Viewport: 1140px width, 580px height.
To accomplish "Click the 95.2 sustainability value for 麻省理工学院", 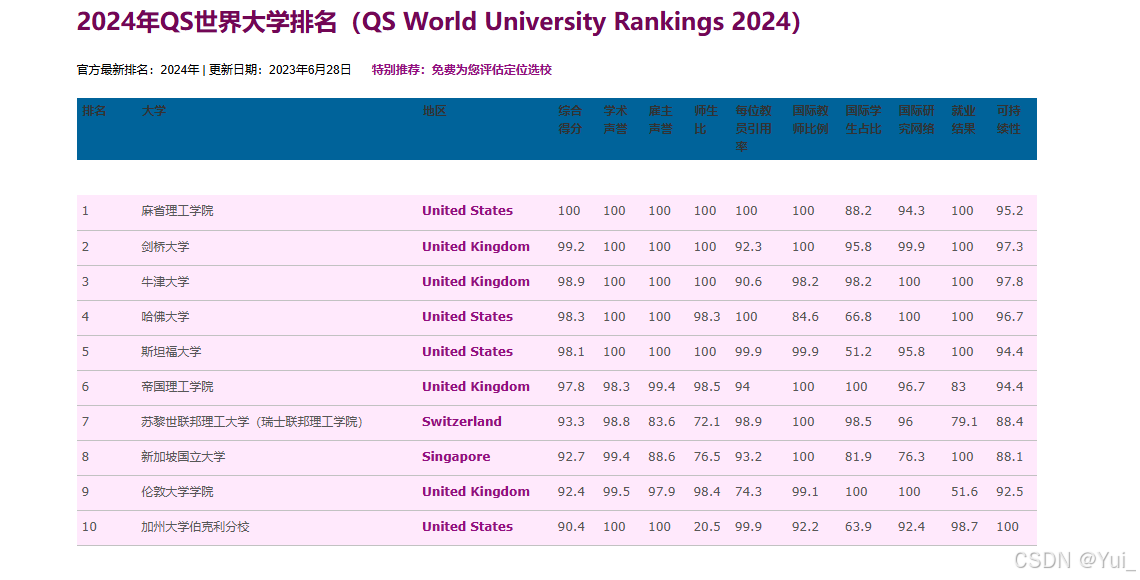I will point(1009,211).
